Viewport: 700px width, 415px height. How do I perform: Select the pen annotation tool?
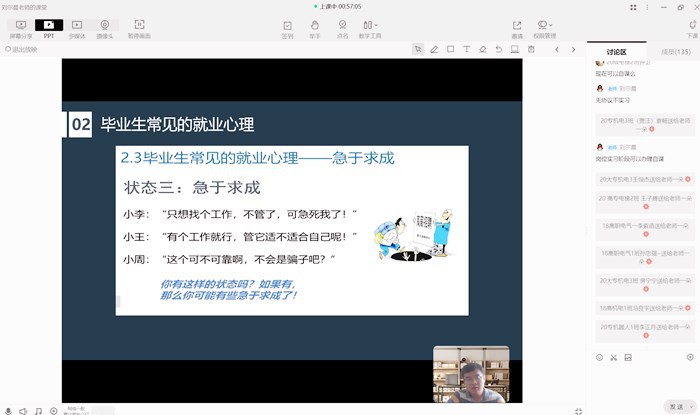pyautogui.click(x=434, y=48)
